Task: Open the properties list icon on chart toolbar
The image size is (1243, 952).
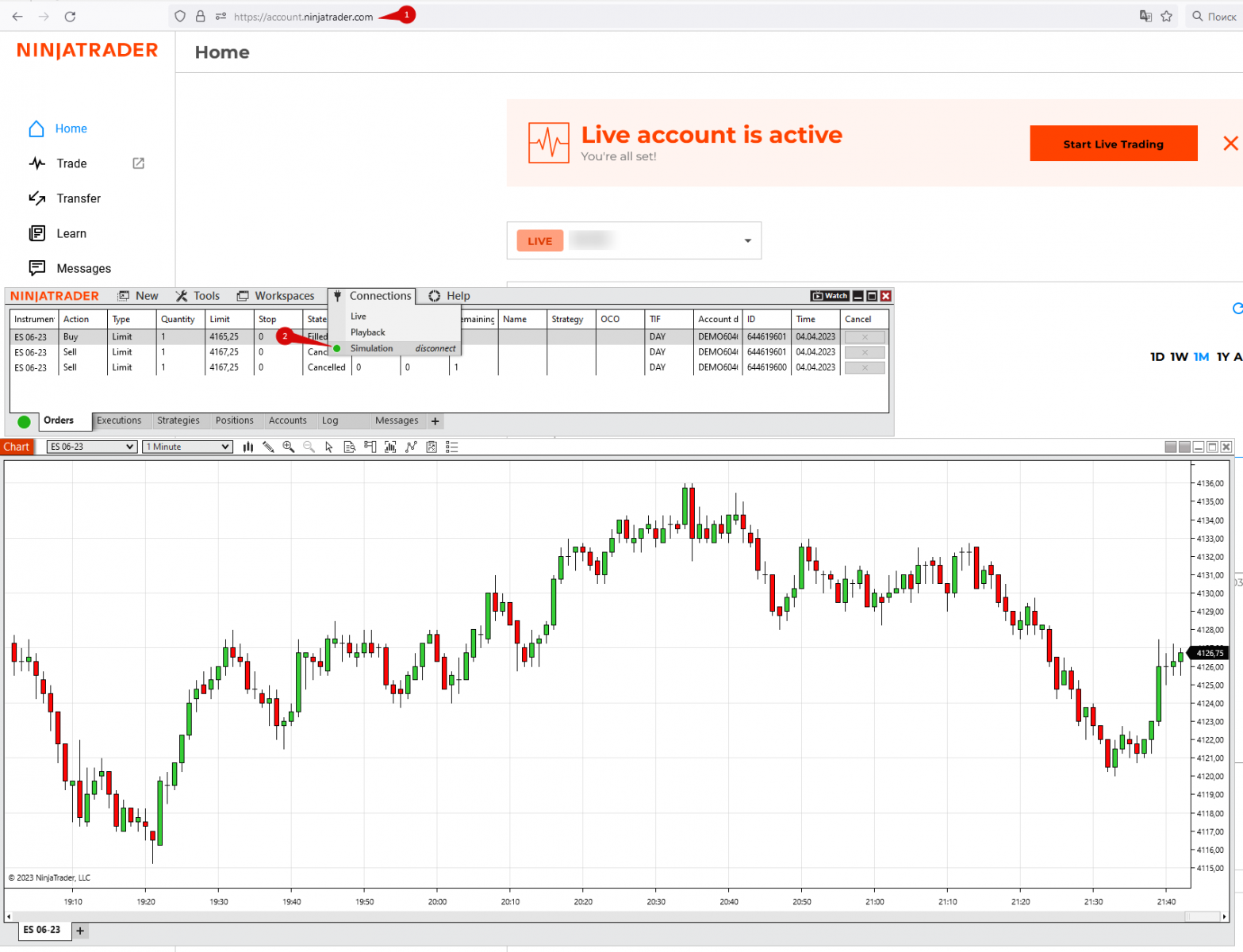Action: pos(452,447)
